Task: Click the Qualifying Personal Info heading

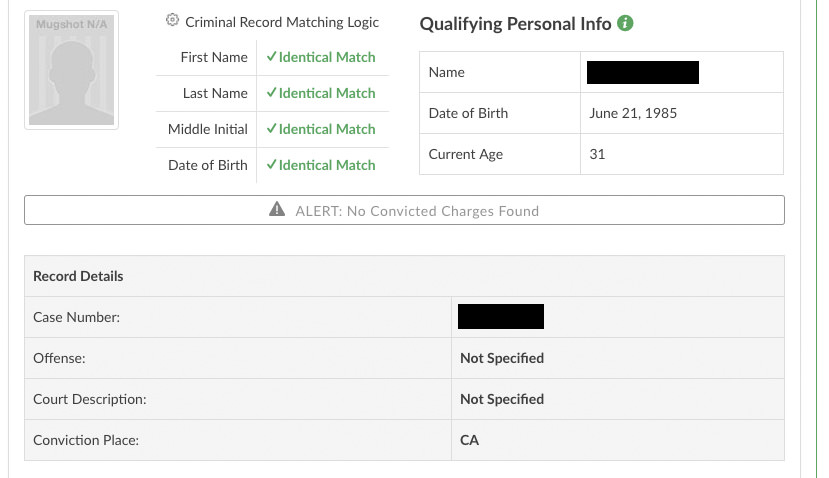Action: click(515, 24)
